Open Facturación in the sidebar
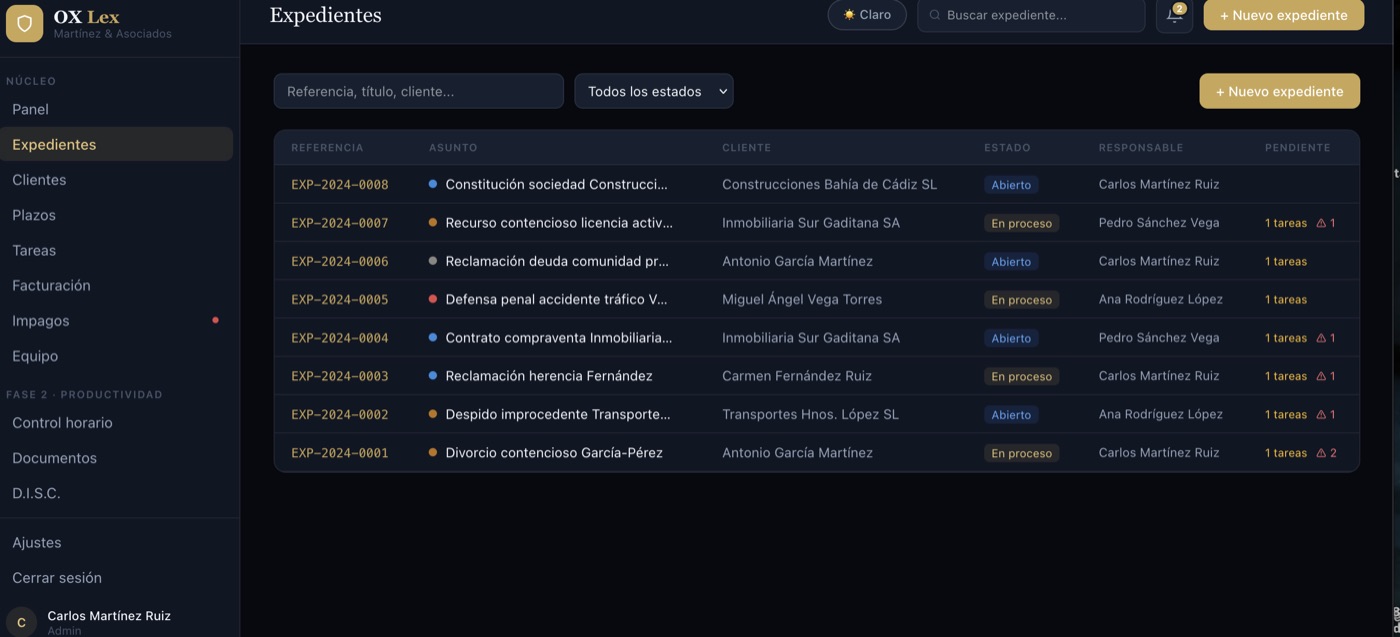The image size is (1400, 637). click(51, 285)
